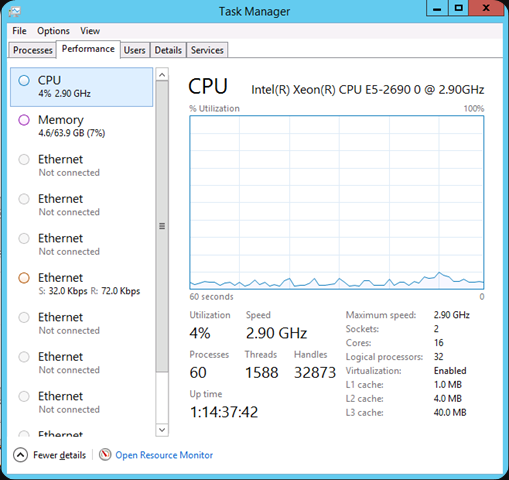509x480 pixels.
Task: Click the Task Manager title bar icon
Action: click(15, 12)
